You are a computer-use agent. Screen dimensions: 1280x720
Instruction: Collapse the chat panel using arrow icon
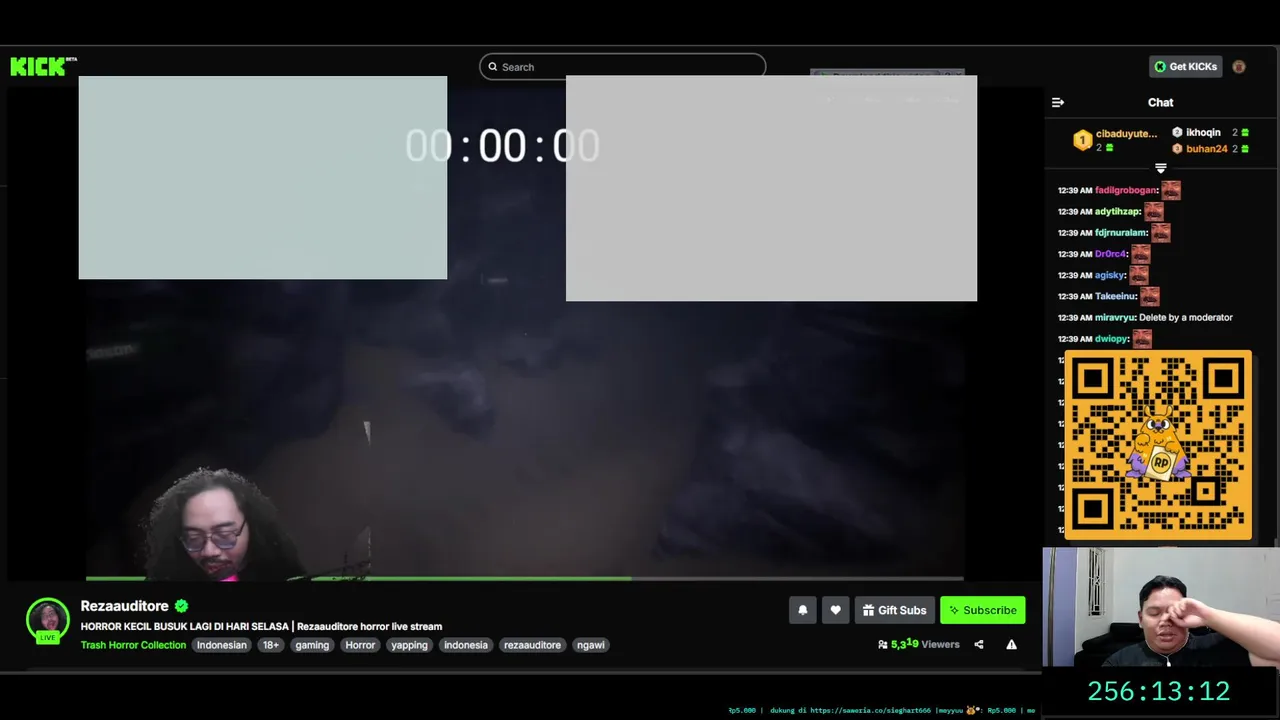coord(1058,102)
